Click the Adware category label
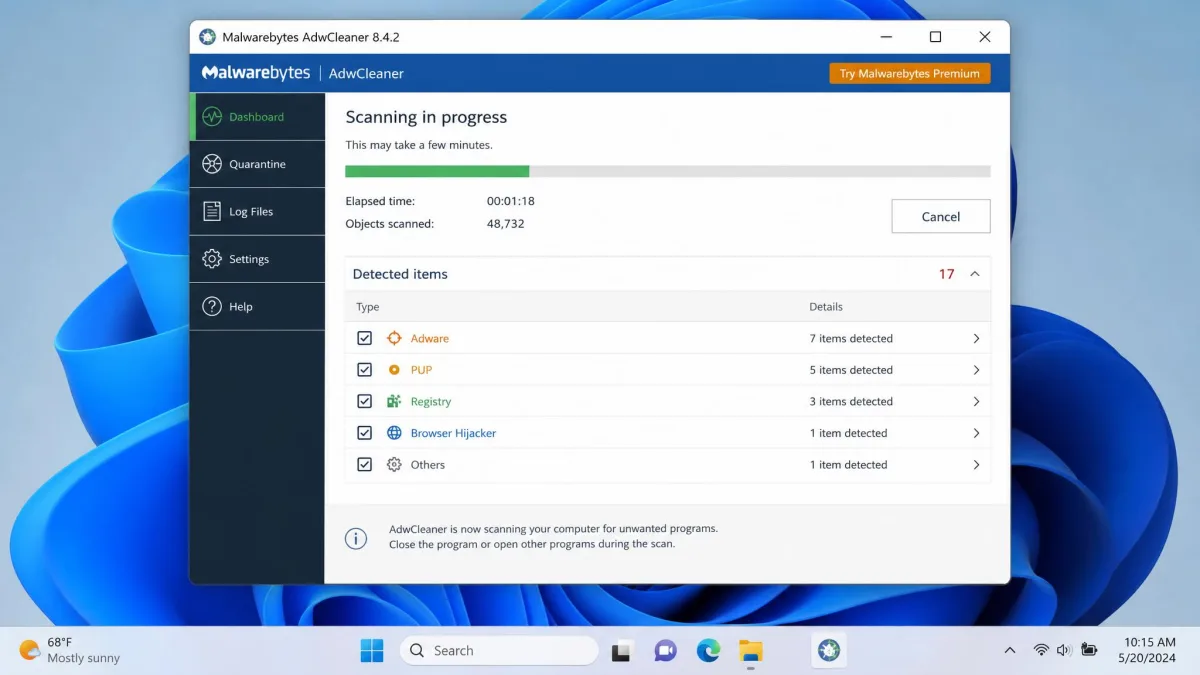 coord(430,339)
